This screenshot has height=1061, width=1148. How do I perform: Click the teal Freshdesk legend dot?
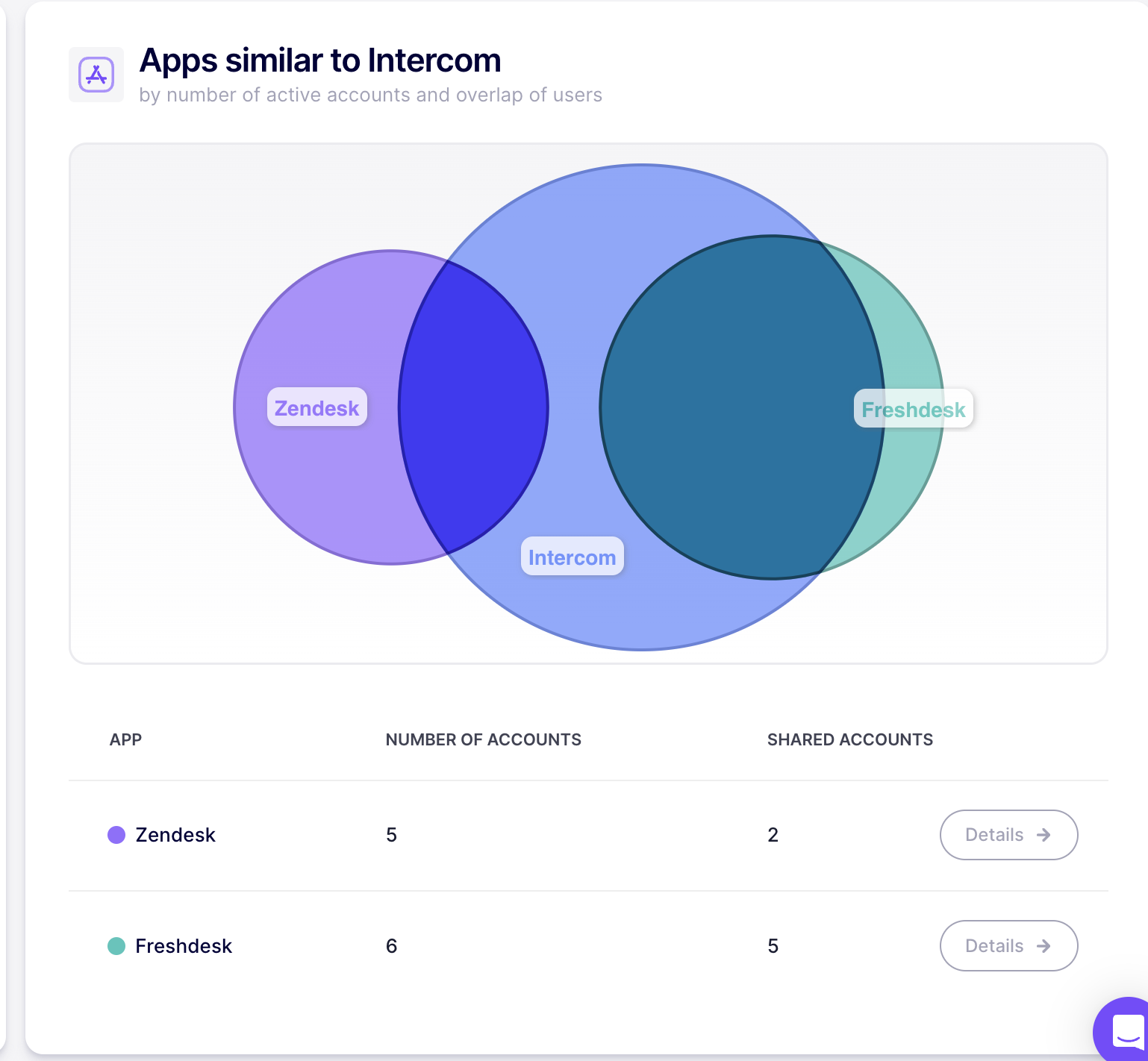[116, 946]
